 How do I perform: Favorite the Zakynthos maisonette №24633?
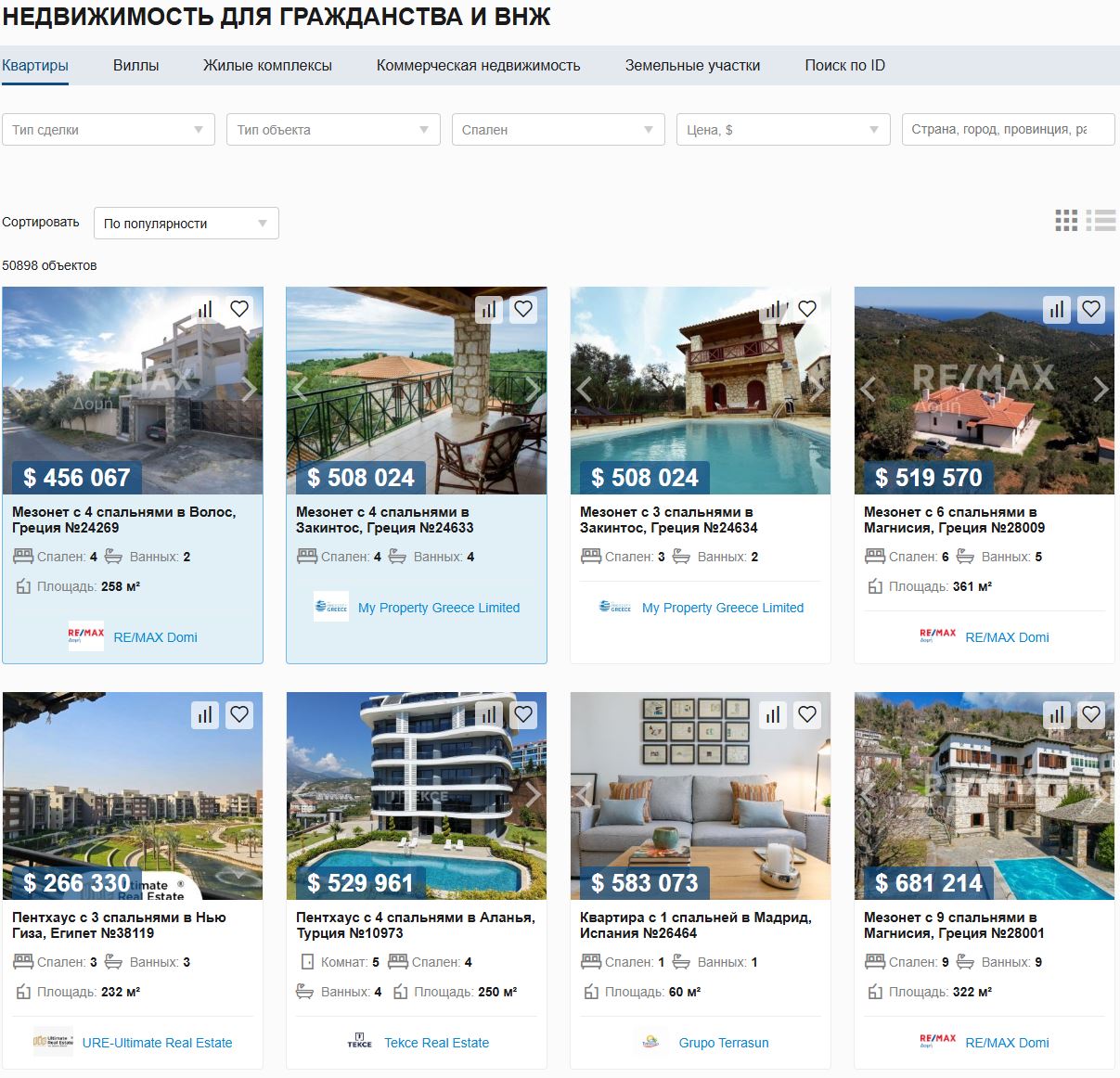coord(523,309)
